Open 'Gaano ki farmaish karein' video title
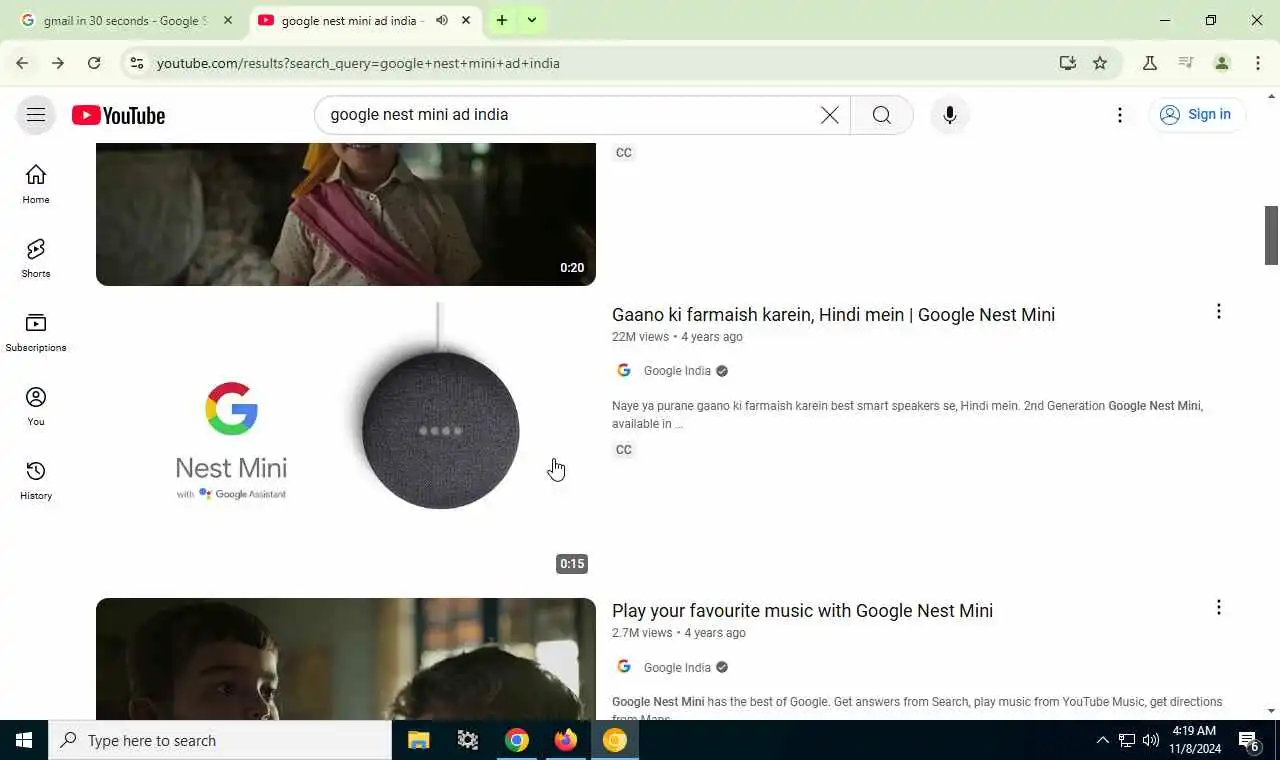 833,315
